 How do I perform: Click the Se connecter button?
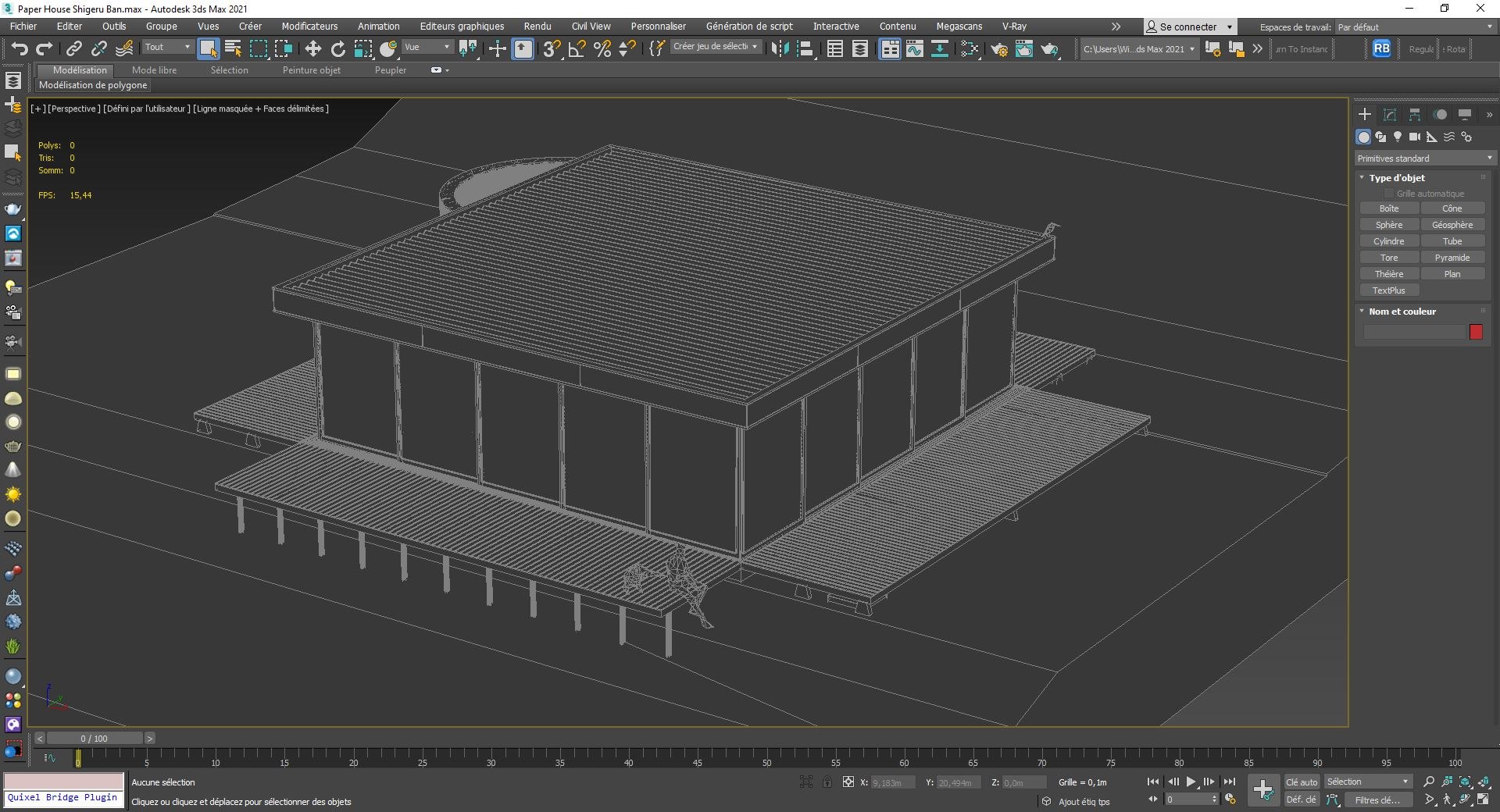tap(1189, 27)
